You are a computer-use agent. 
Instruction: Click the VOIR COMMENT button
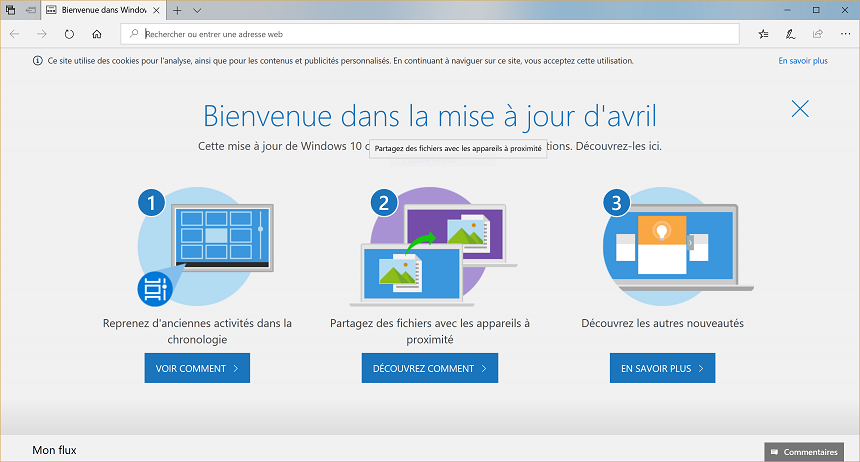pyautogui.click(x=197, y=368)
